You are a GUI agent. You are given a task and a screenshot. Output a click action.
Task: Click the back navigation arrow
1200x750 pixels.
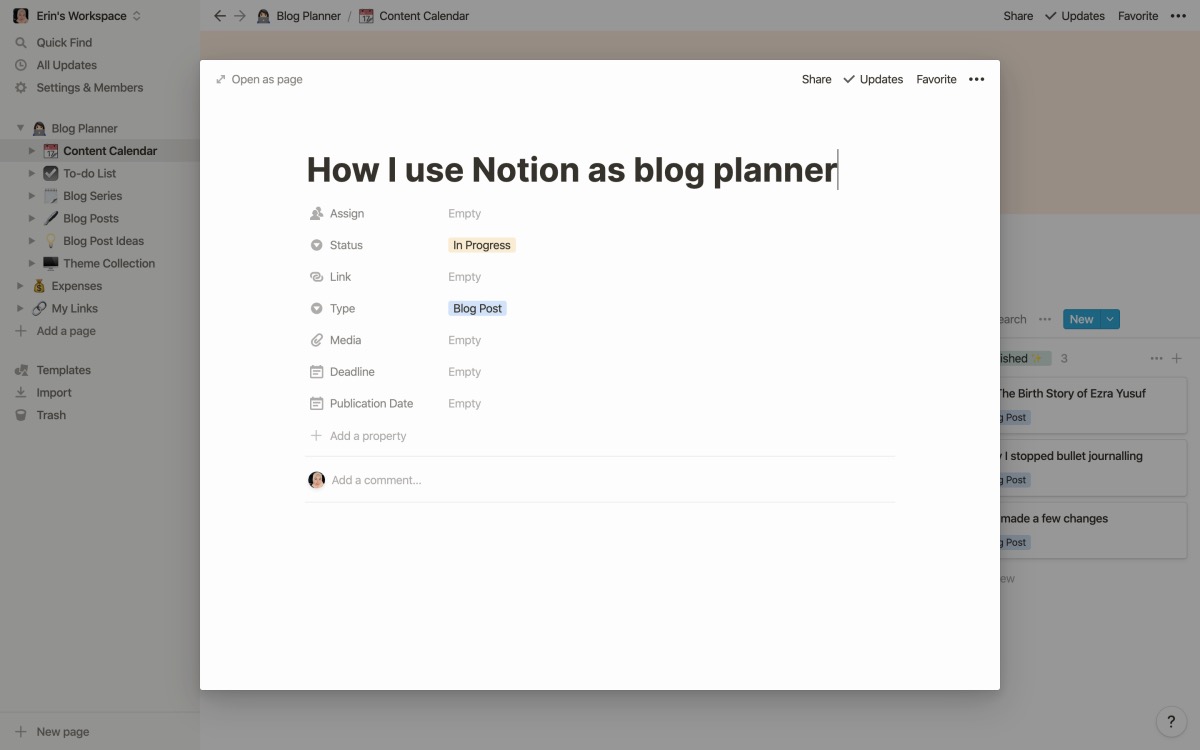(x=220, y=16)
